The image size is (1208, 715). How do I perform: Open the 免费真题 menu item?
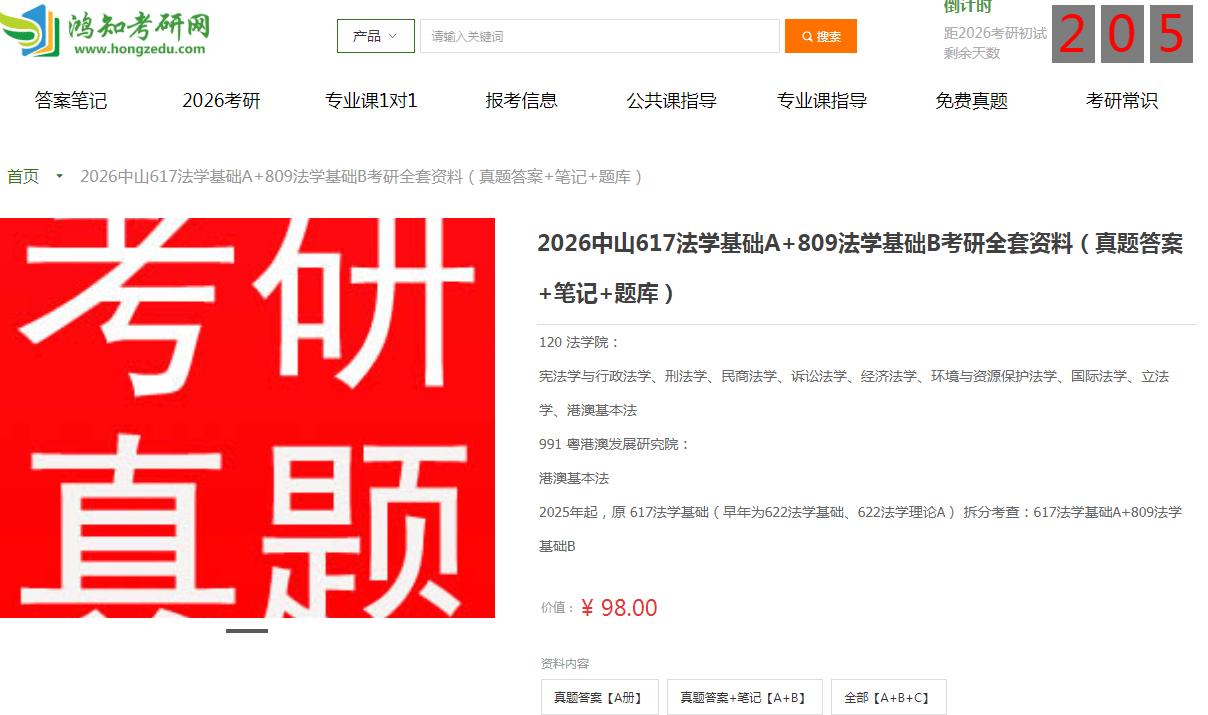click(972, 100)
